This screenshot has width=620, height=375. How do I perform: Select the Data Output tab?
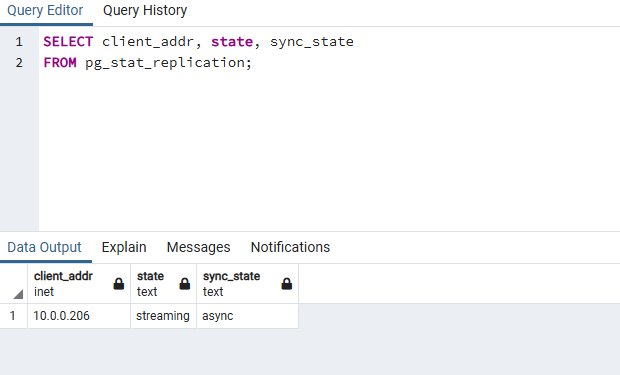click(x=44, y=247)
